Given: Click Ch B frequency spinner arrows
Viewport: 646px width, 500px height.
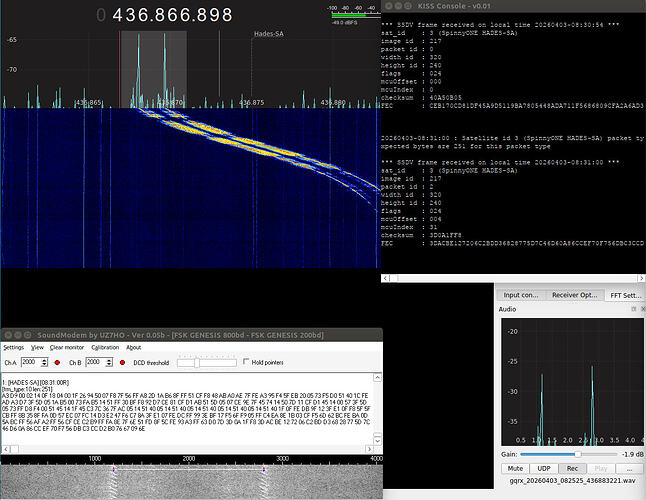Looking at the screenshot, I should 109,362.
